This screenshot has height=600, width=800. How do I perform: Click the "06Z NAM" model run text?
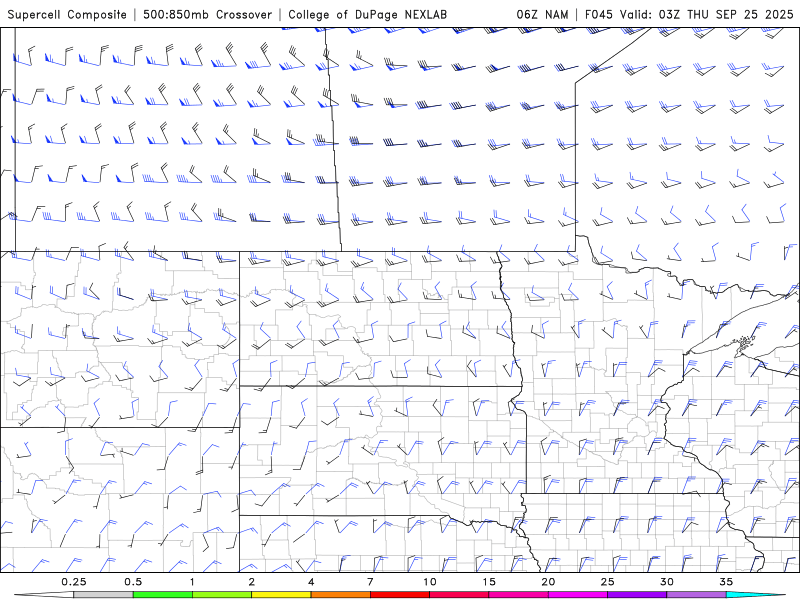click(x=542, y=14)
